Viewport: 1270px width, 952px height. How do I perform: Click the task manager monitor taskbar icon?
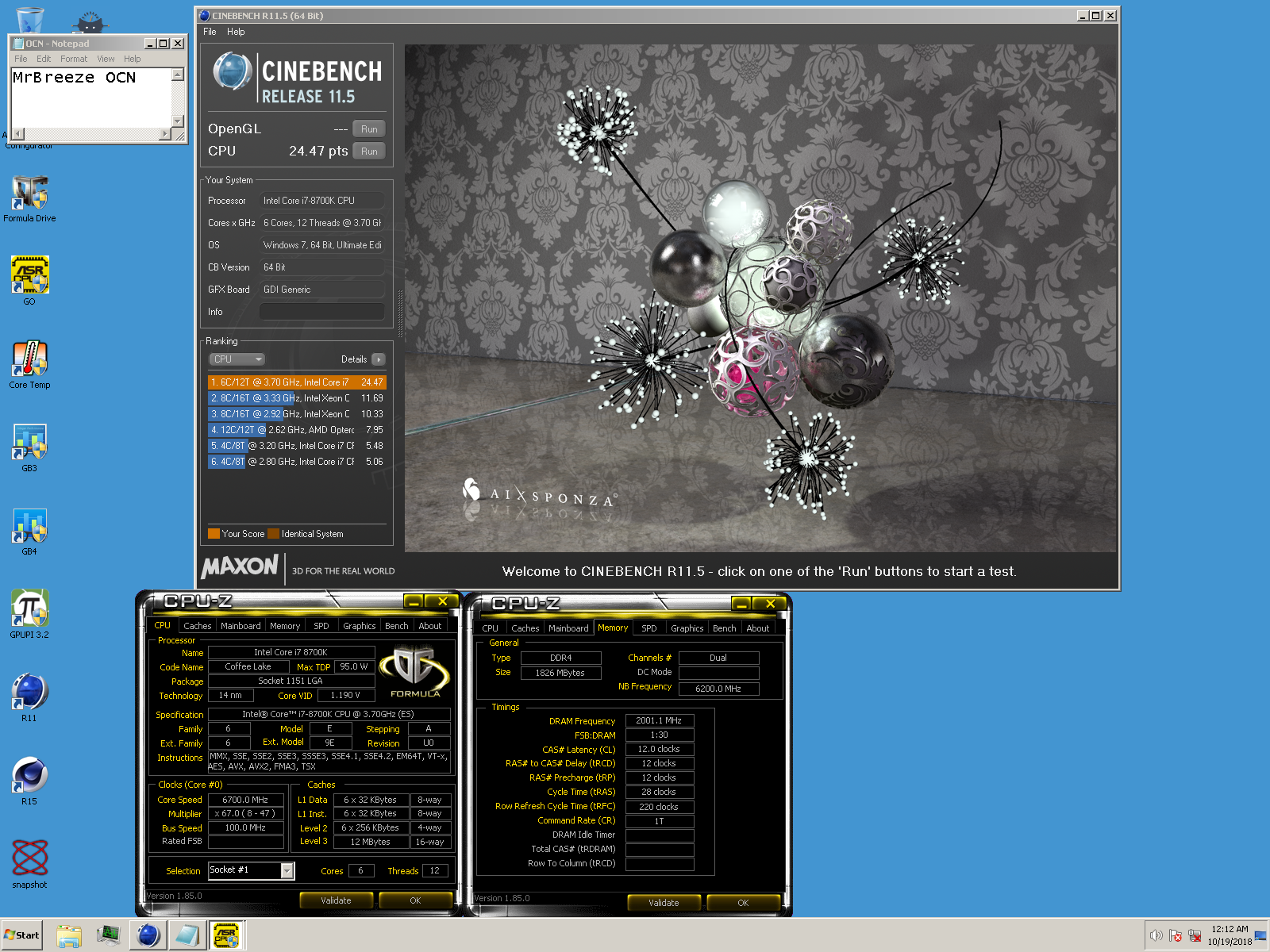point(108,936)
